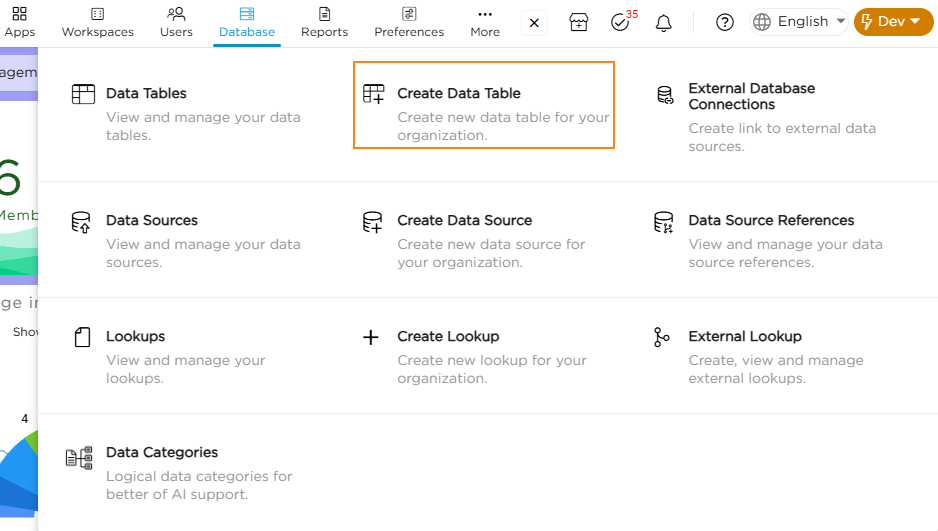Viewport: 938px width, 531px height.
Task: Open the Dev environment dropdown
Action: [x=893, y=22]
